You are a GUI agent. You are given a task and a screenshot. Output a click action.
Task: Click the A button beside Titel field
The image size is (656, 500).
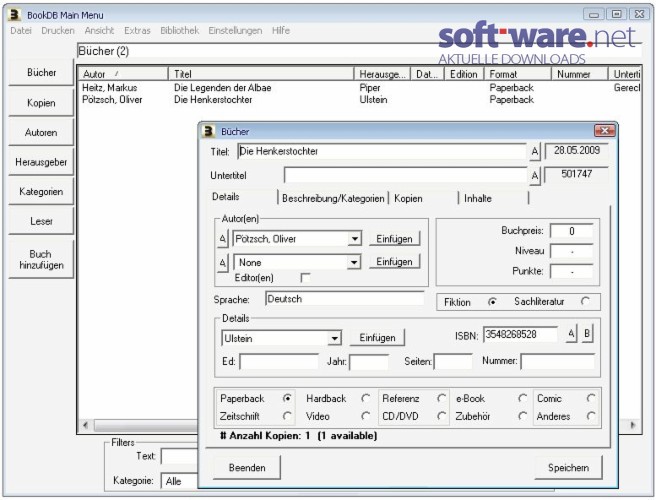point(535,151)
